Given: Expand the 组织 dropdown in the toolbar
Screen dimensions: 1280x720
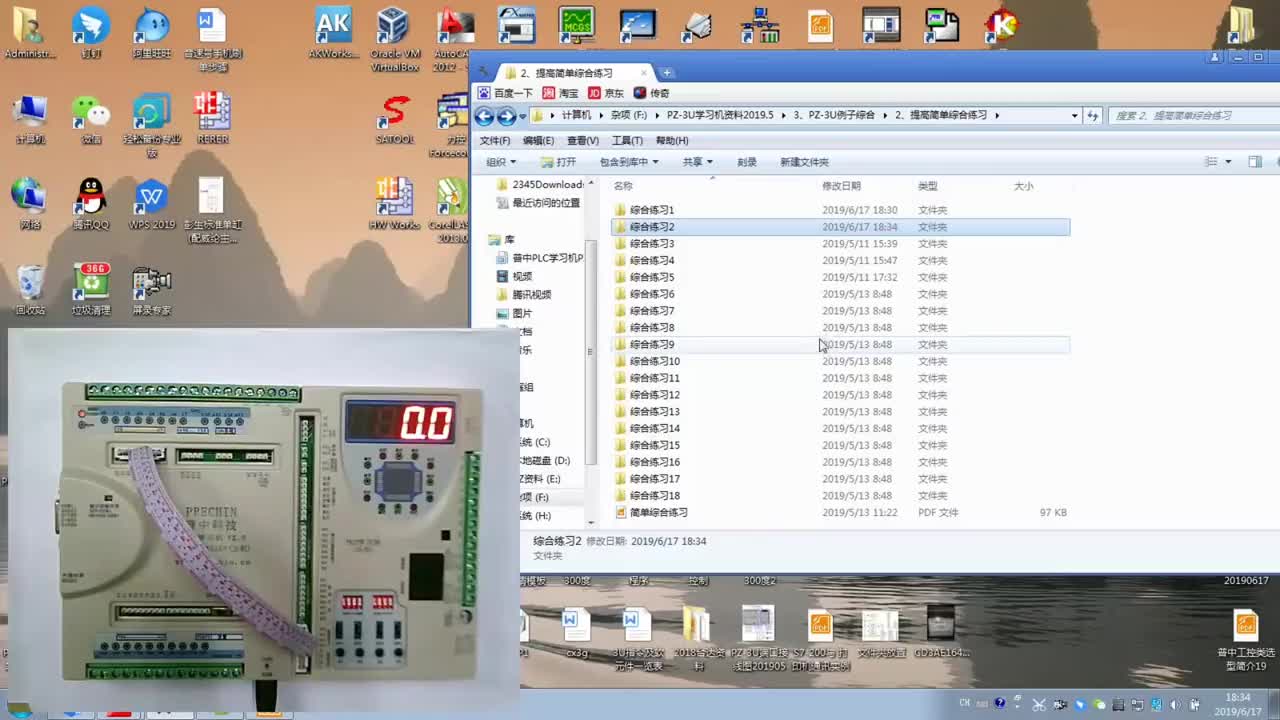Looking at the screenshot, I should 501,162.
